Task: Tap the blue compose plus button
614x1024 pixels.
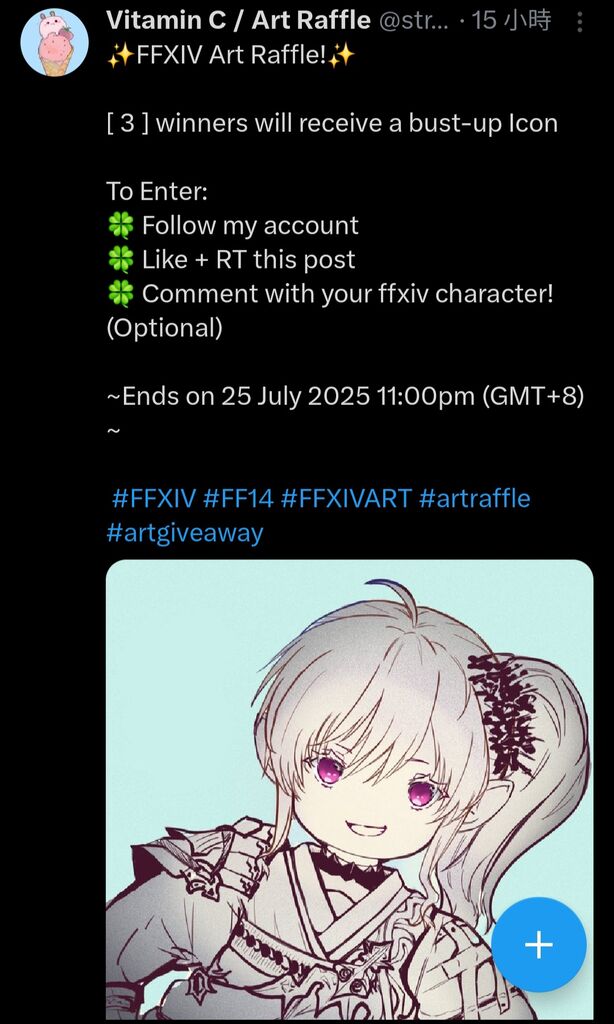Action: [539, 944]
